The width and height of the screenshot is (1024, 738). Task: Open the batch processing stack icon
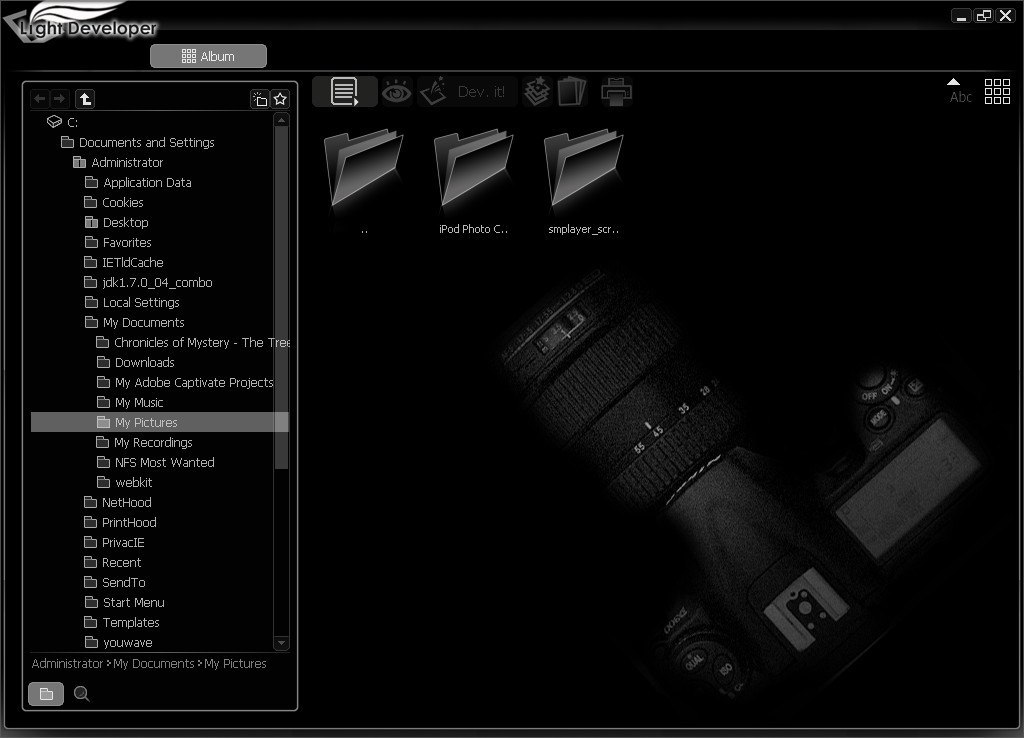coord(536,91)
